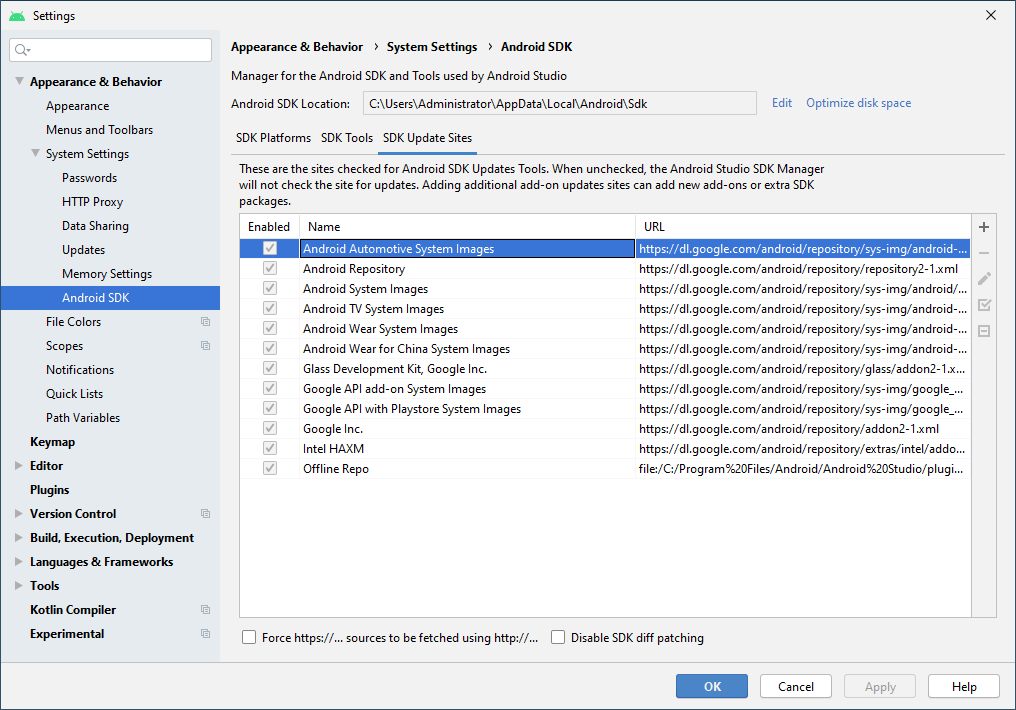Click the Name column header
Viewport: 1016px width, 710px height.
(467, 227)
